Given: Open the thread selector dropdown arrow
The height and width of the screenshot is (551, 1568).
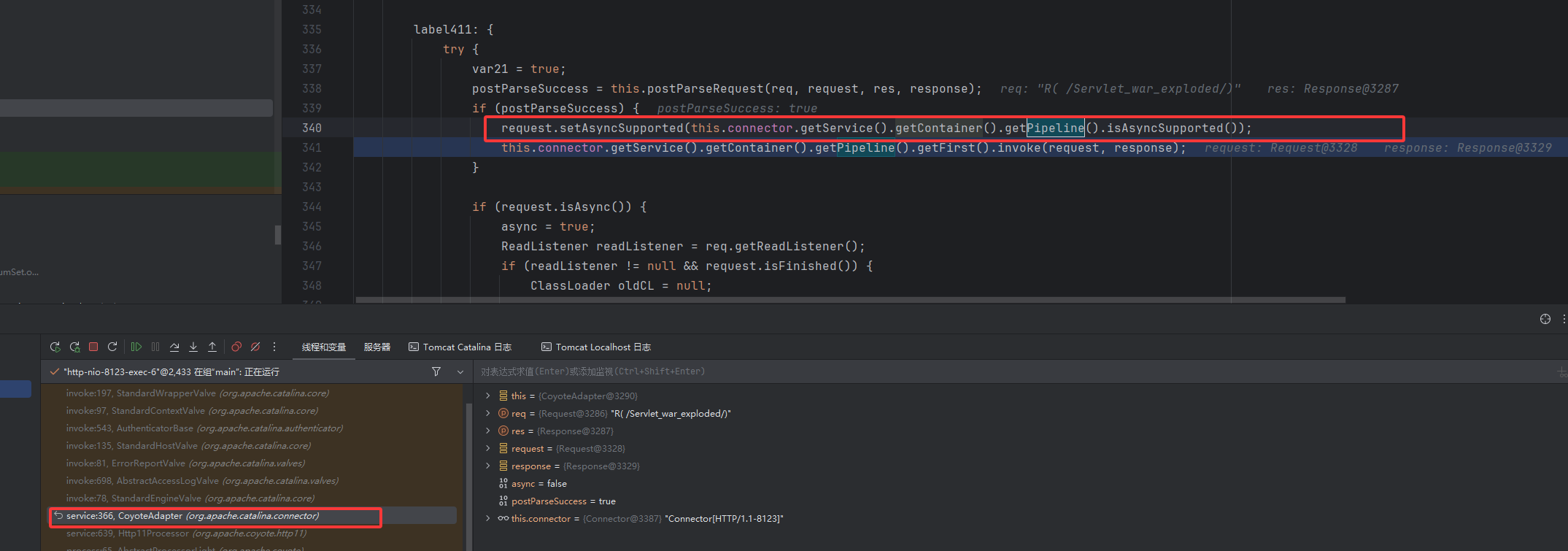Looking at the screenshot, I should click(x=460, y=372).
